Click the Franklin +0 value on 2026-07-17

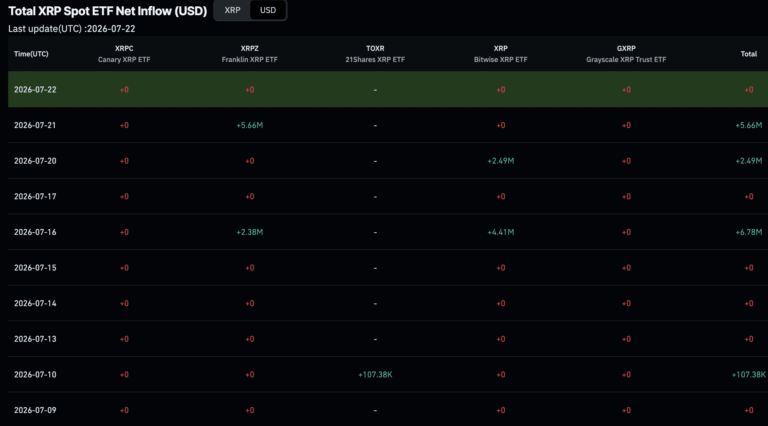pos(250,197)
